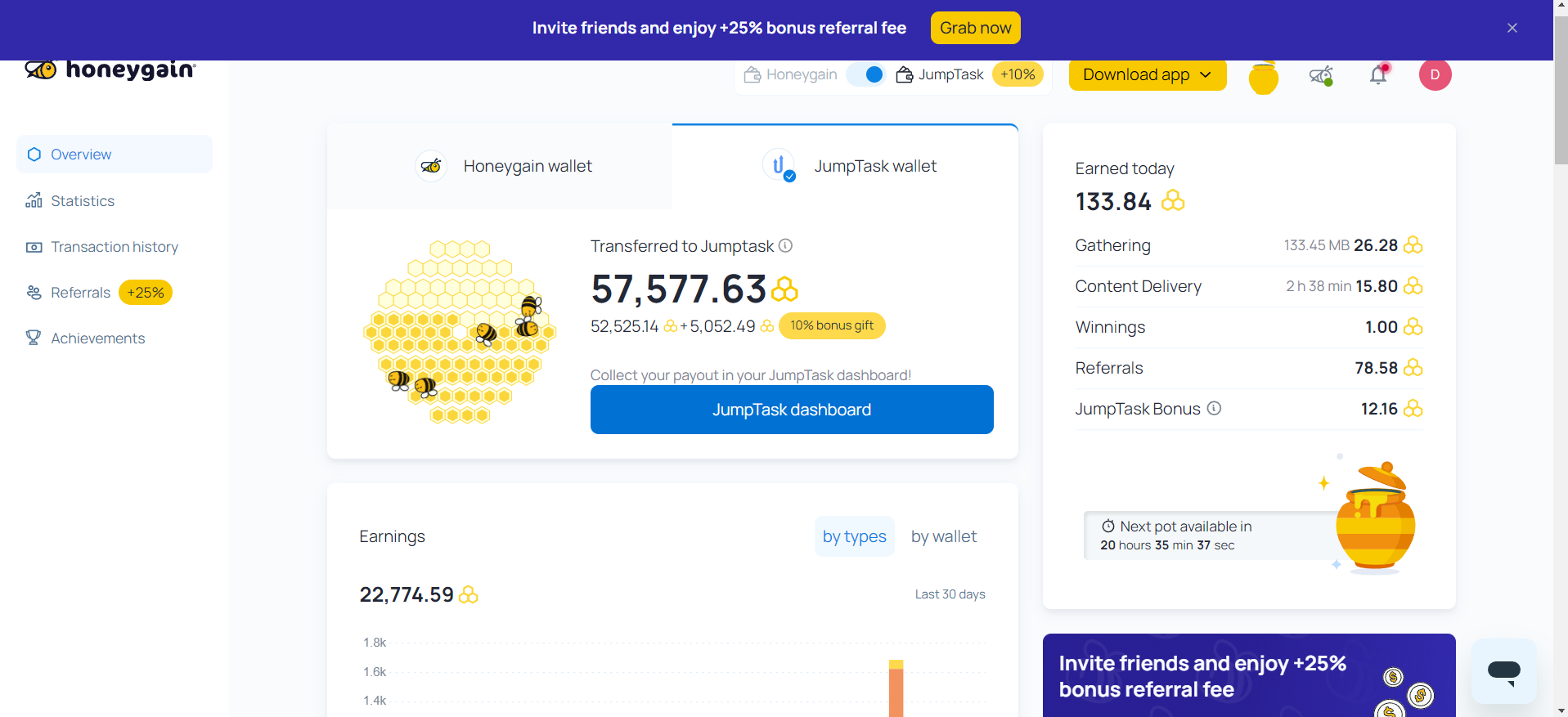The height and width of the screenshot is (717, 1568).
Task: Click the page vertical scrollbar
Action: pyautogui.click(x=1561, y=90)
